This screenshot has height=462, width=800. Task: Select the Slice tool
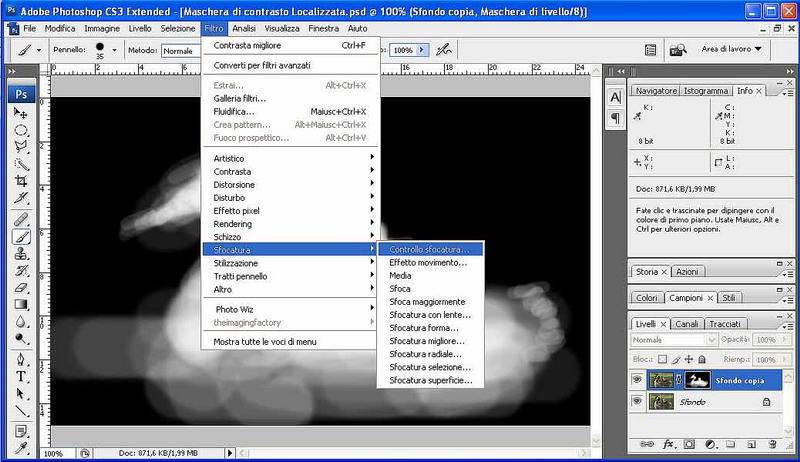(x=21, y=198)
